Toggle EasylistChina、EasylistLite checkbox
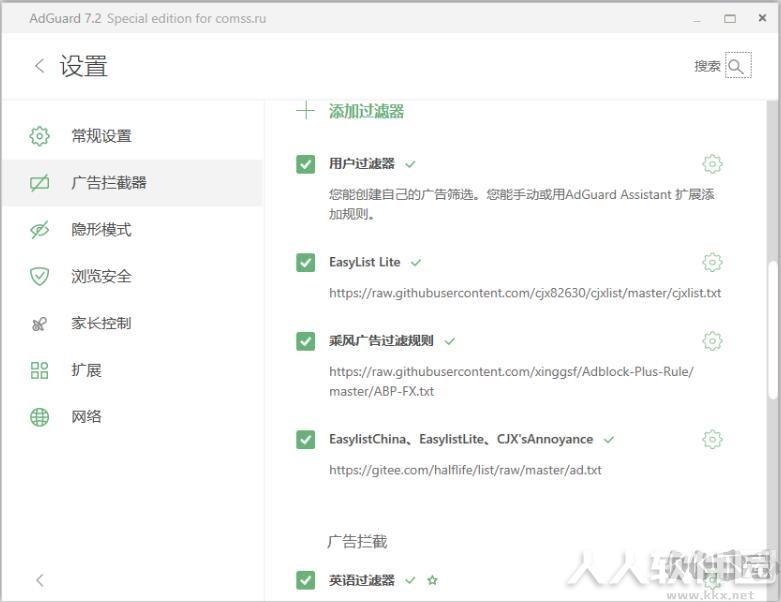 click(x=305, y=440)
